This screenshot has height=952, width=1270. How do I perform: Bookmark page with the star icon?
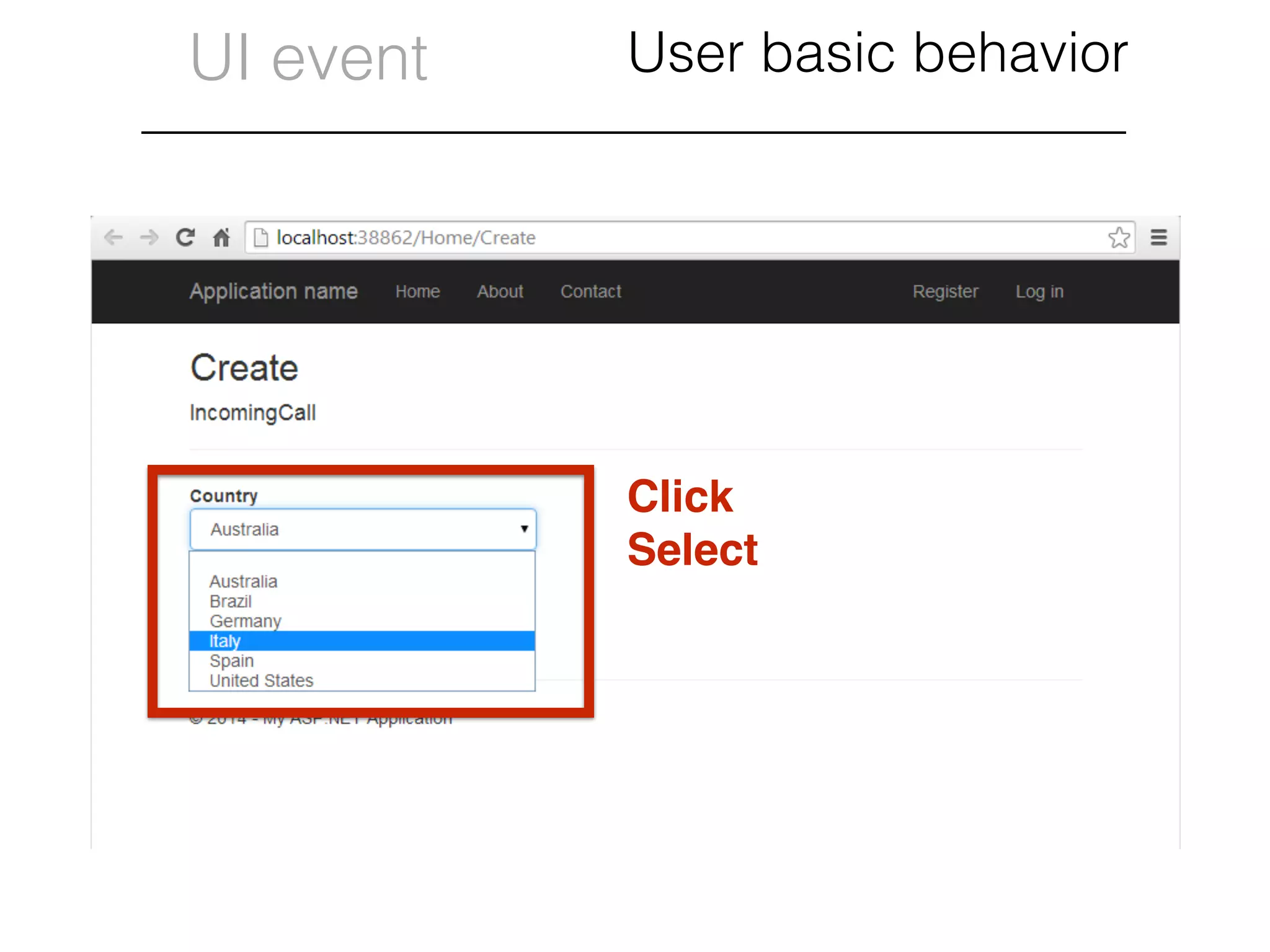click(x=1119, y=237)
